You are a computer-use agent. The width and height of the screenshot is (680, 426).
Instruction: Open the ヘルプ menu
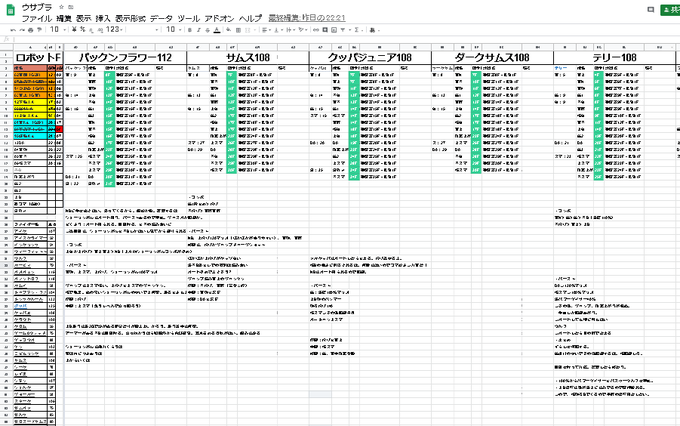point(250,18)
